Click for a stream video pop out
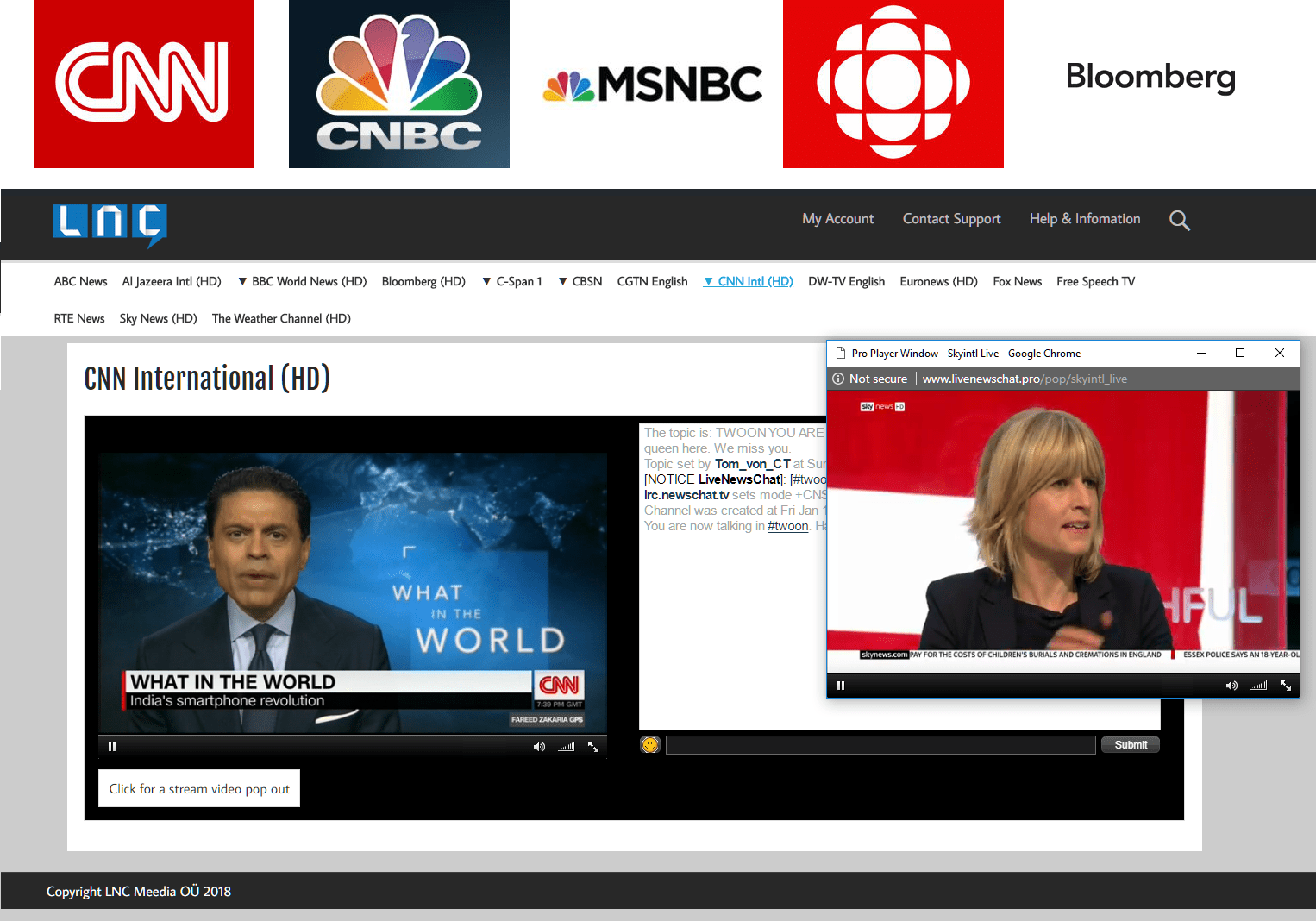 199,788
